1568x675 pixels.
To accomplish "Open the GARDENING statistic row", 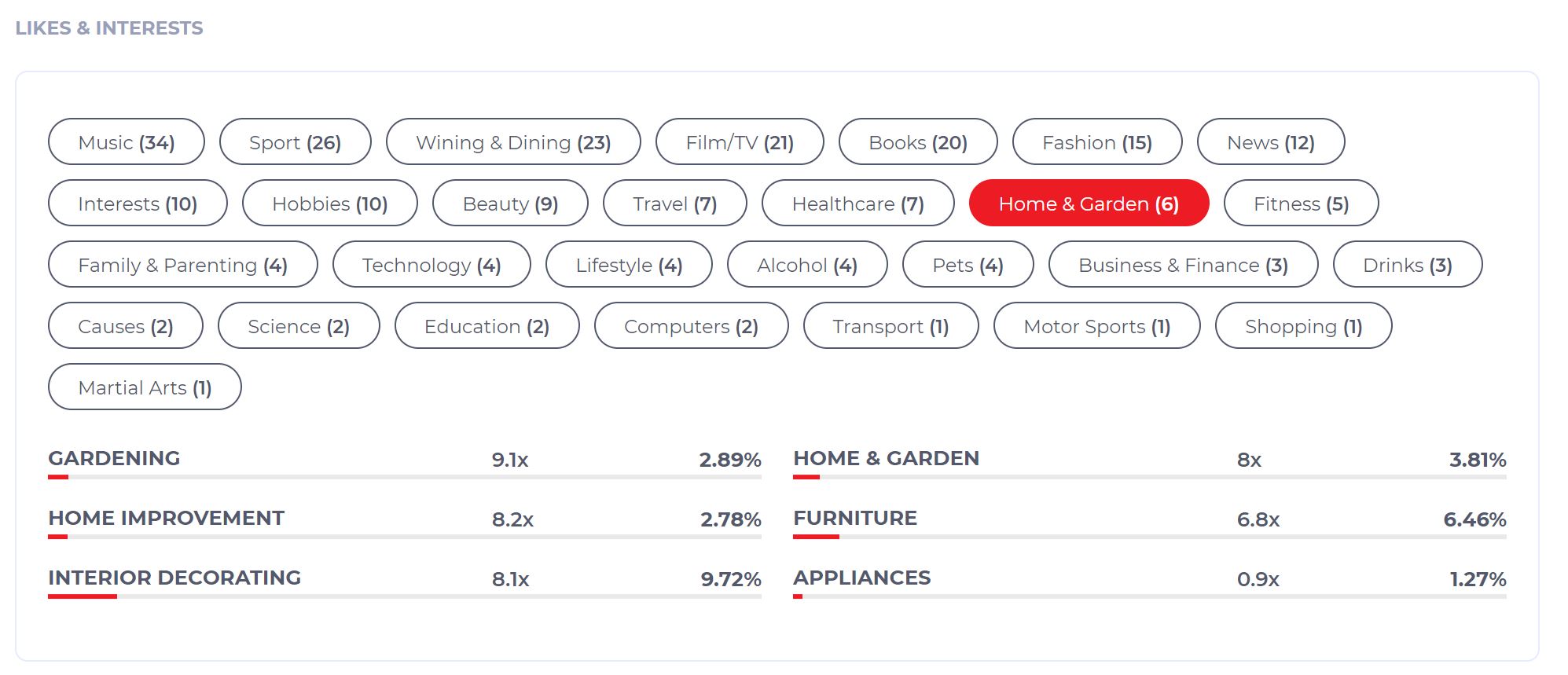I will (114, 458).
